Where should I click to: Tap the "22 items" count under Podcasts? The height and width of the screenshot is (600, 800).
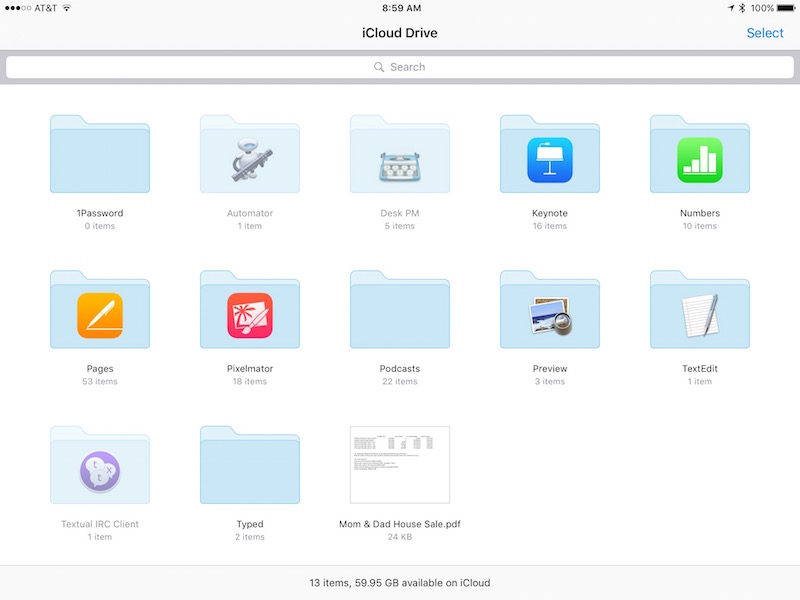pos(400,382)
